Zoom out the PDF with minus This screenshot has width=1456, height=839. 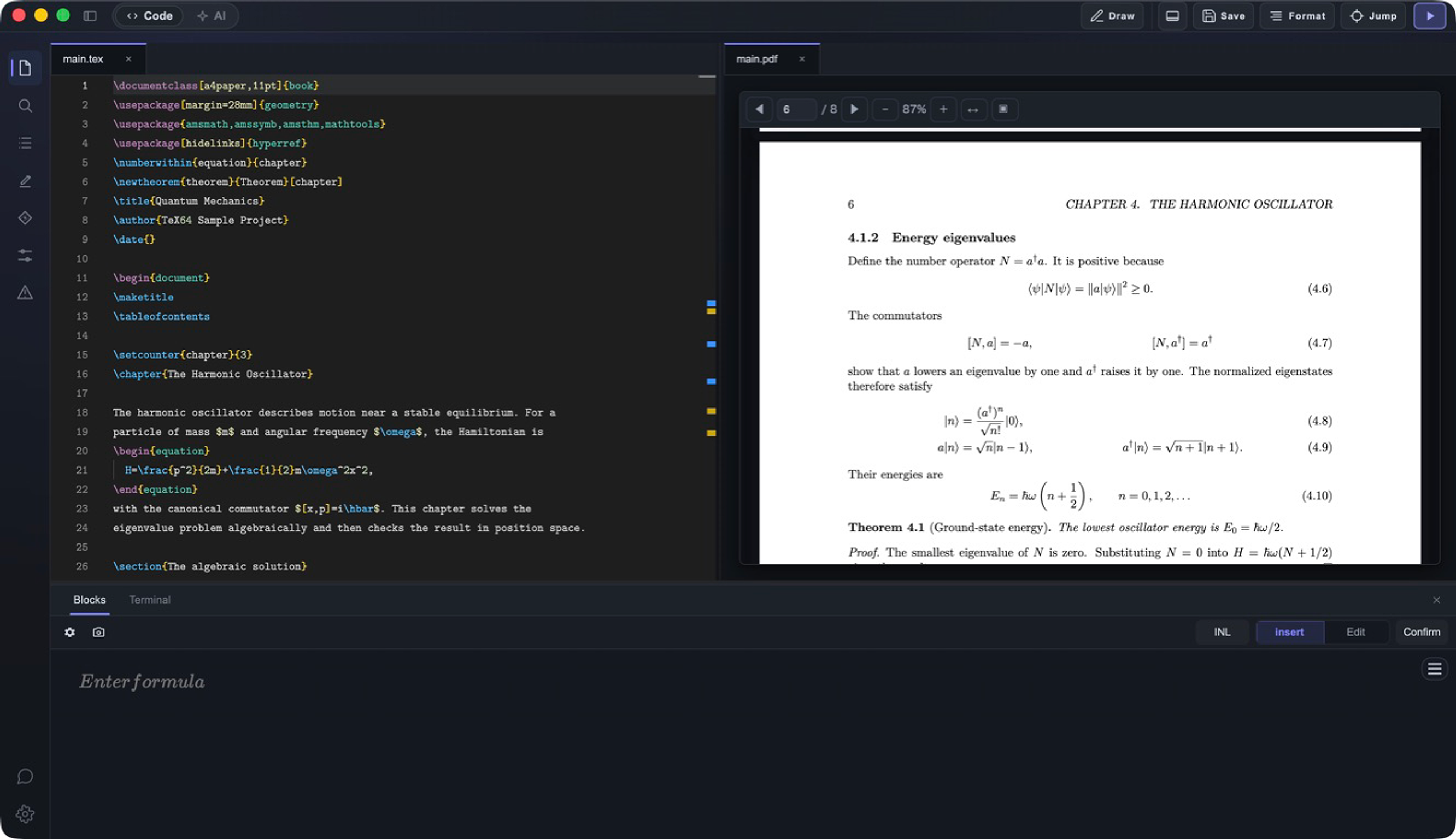pos(885,109)
